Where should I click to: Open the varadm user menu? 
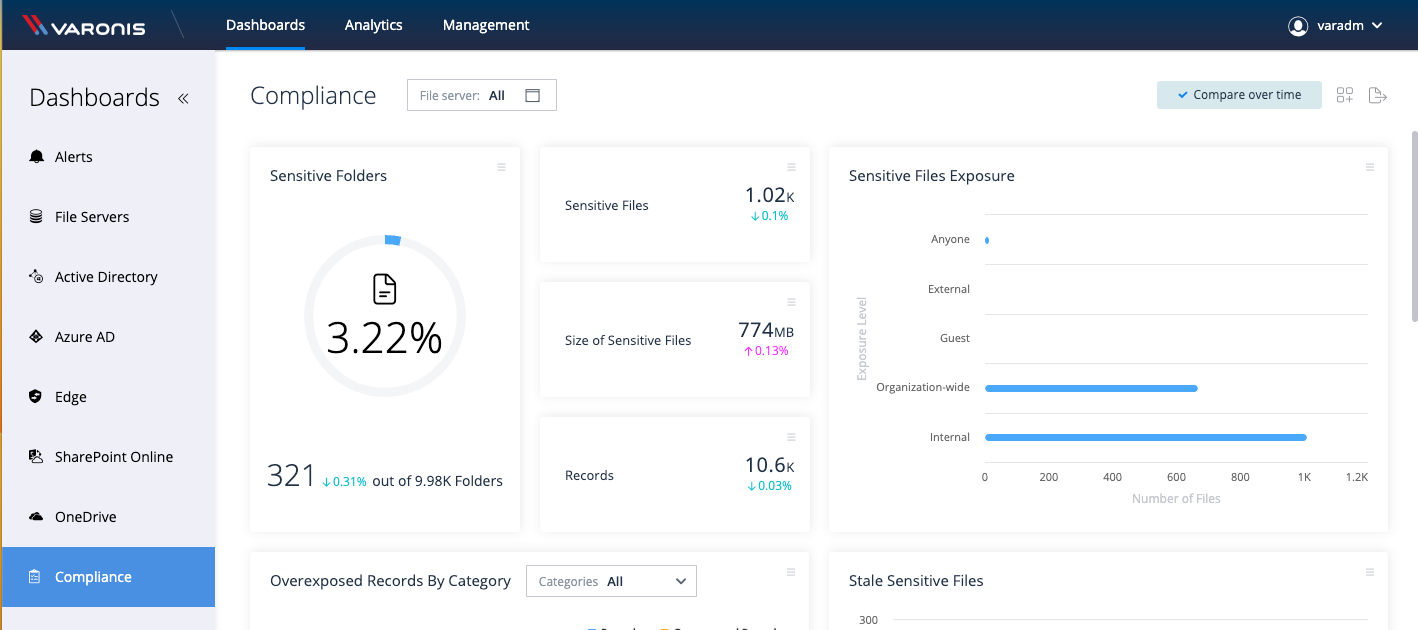click(1336, 25)
